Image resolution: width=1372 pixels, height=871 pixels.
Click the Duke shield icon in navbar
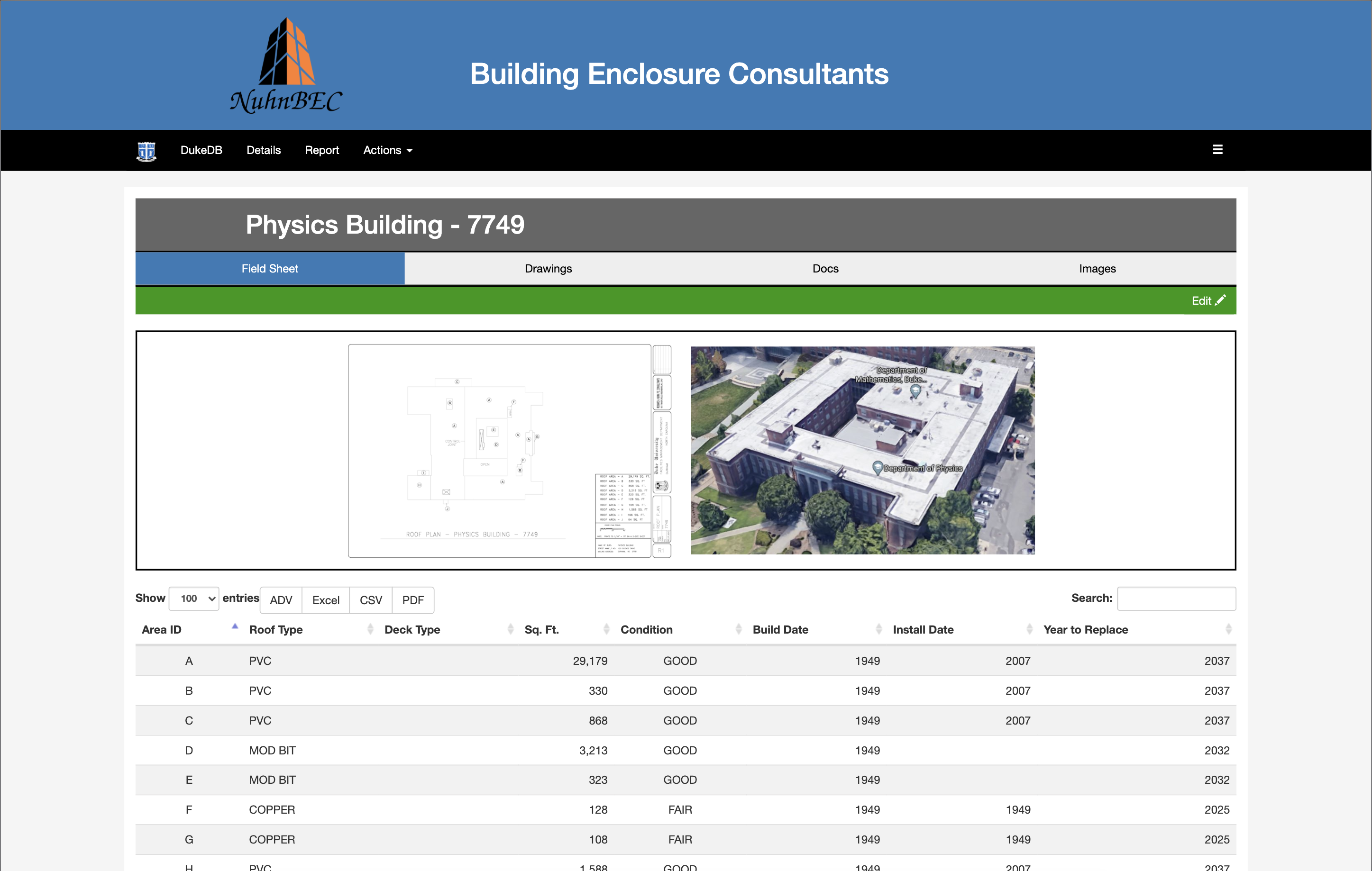pos(146,150)
